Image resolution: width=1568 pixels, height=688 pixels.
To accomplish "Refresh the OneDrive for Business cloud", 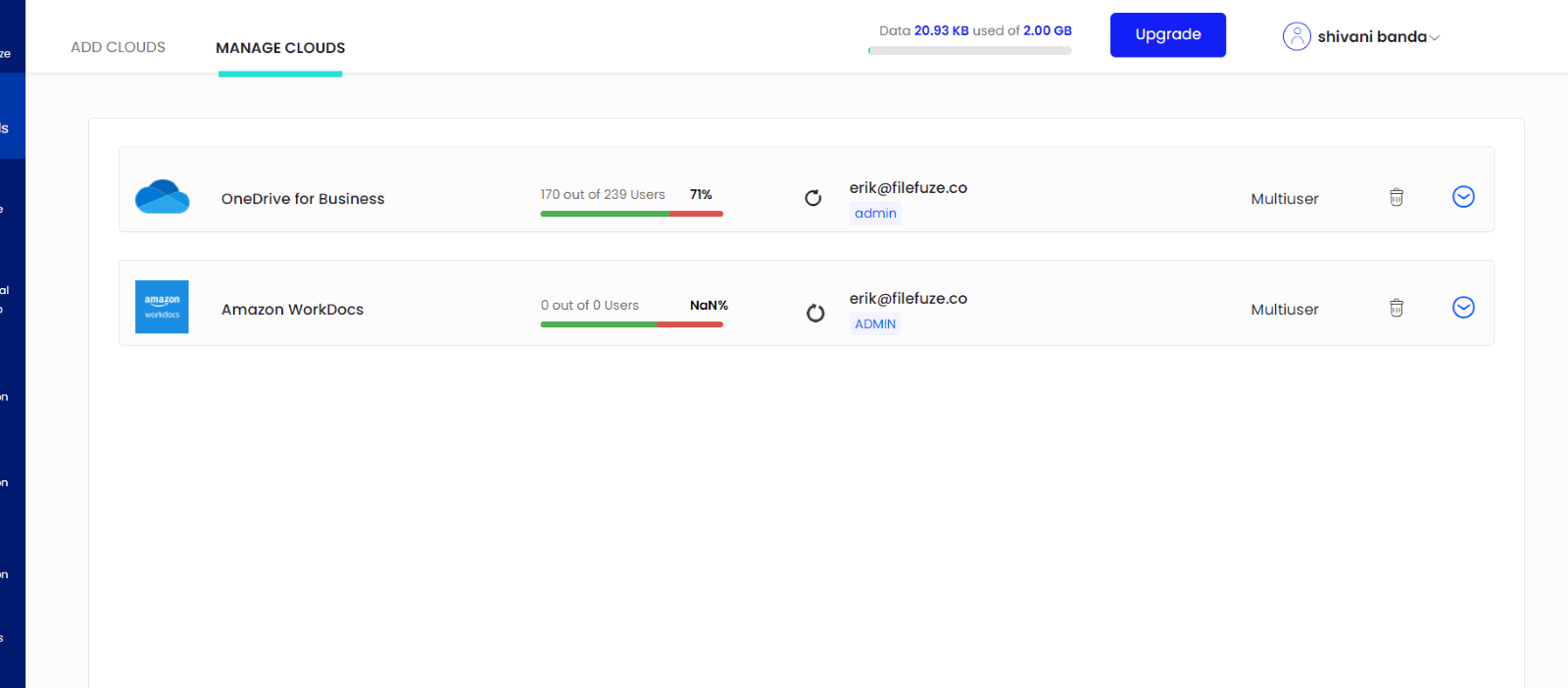I will tap(813, 198).
